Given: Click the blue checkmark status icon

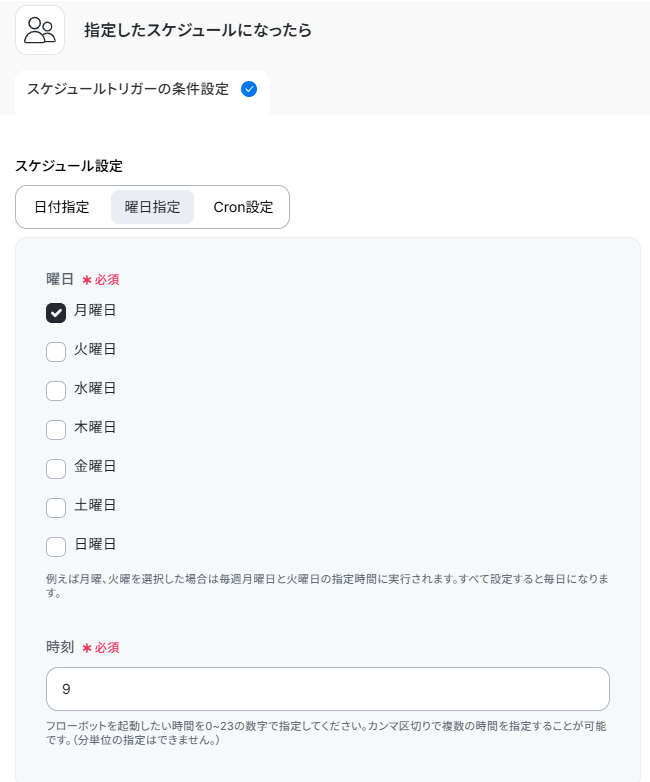Looking at the screenshot, I should pyautogui.click(x=249, y=89).
